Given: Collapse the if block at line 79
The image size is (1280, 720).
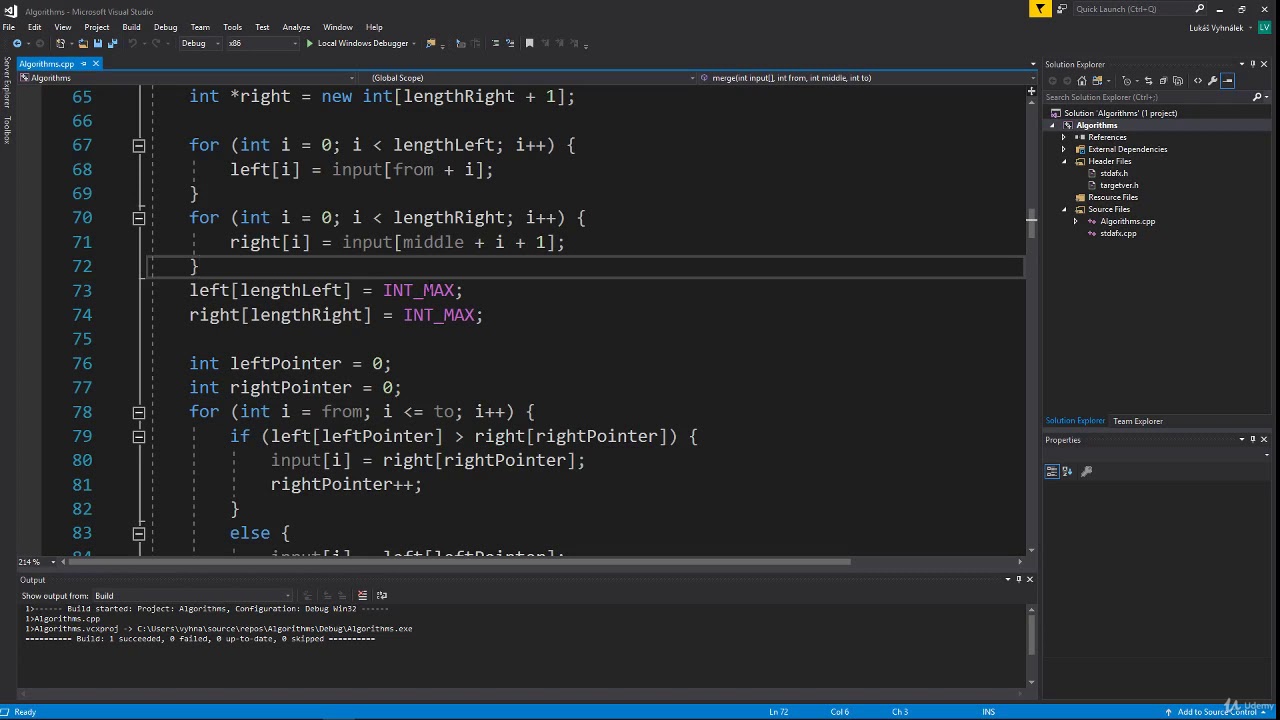Looking at the screenshot, I should (x=139, y=437).
